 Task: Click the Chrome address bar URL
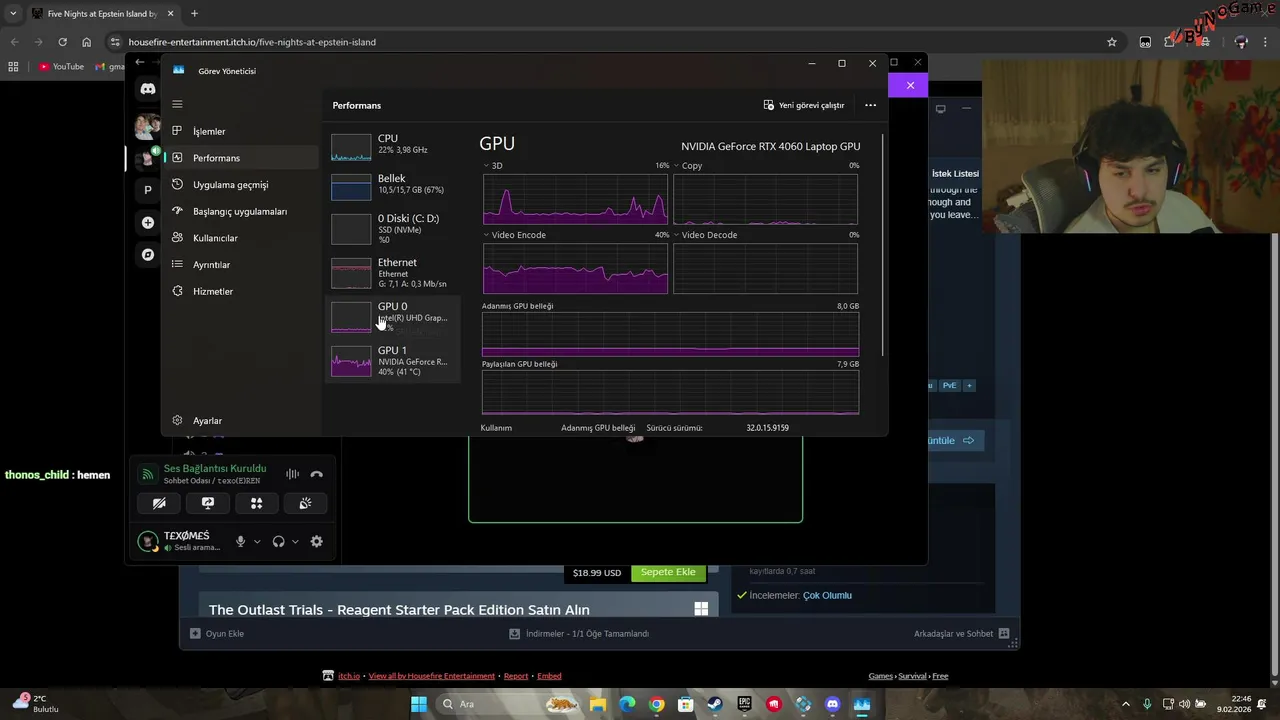coord(252,42)
